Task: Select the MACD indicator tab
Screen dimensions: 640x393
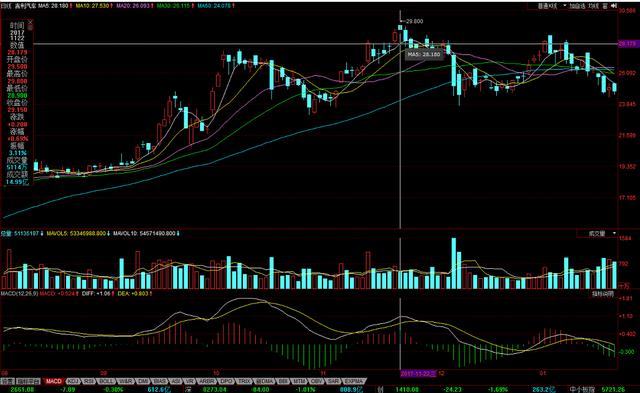Action: click(53, 381)
